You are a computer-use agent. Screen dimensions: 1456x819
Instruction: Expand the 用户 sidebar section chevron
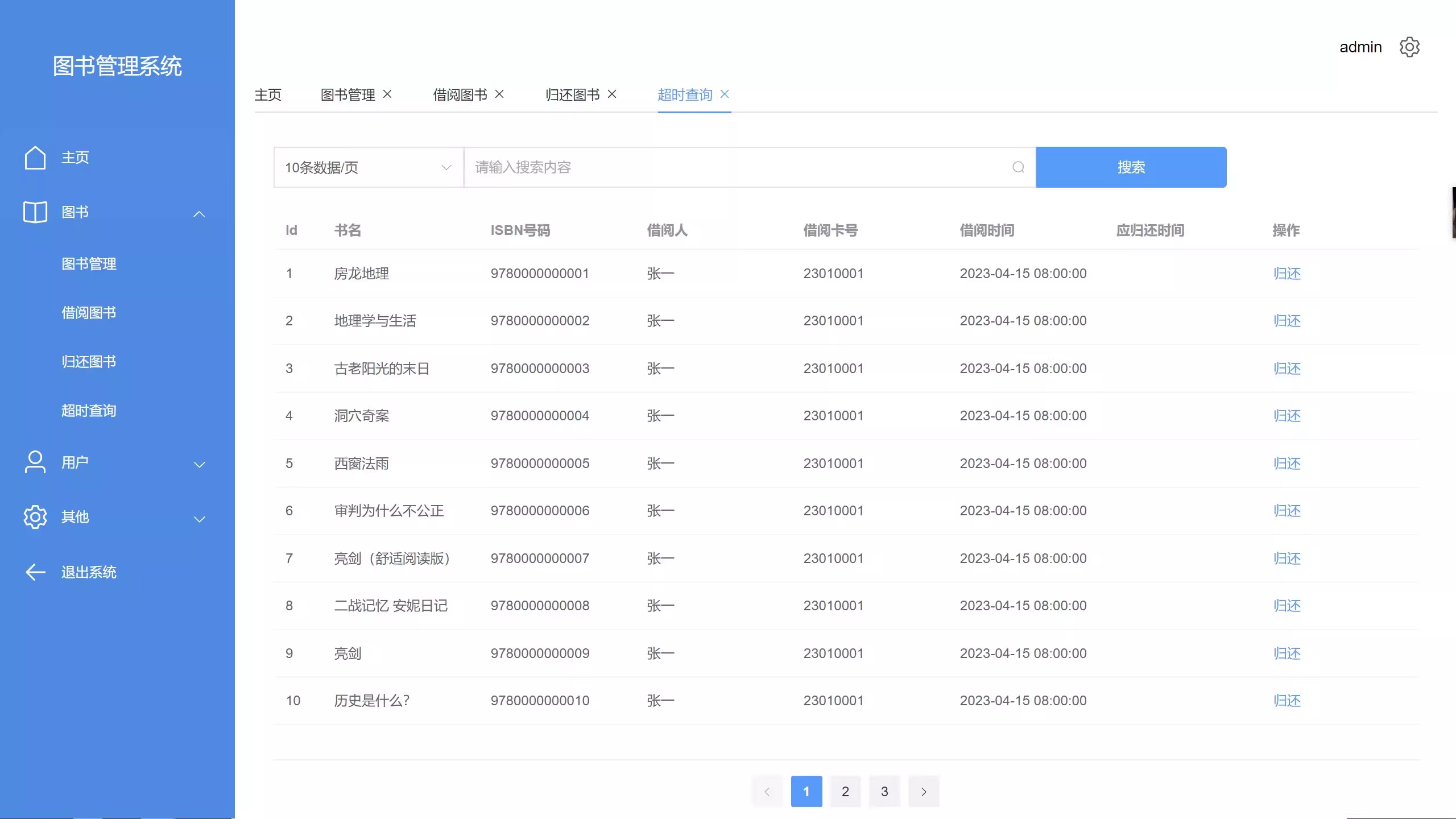pos(199,465)
